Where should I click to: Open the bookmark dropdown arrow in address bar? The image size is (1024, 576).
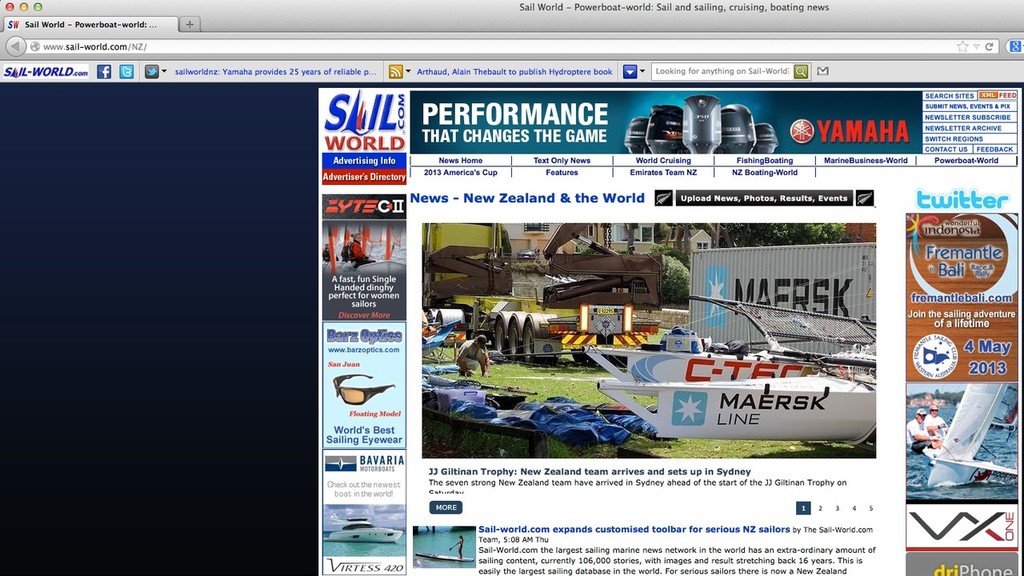(976, 47)
